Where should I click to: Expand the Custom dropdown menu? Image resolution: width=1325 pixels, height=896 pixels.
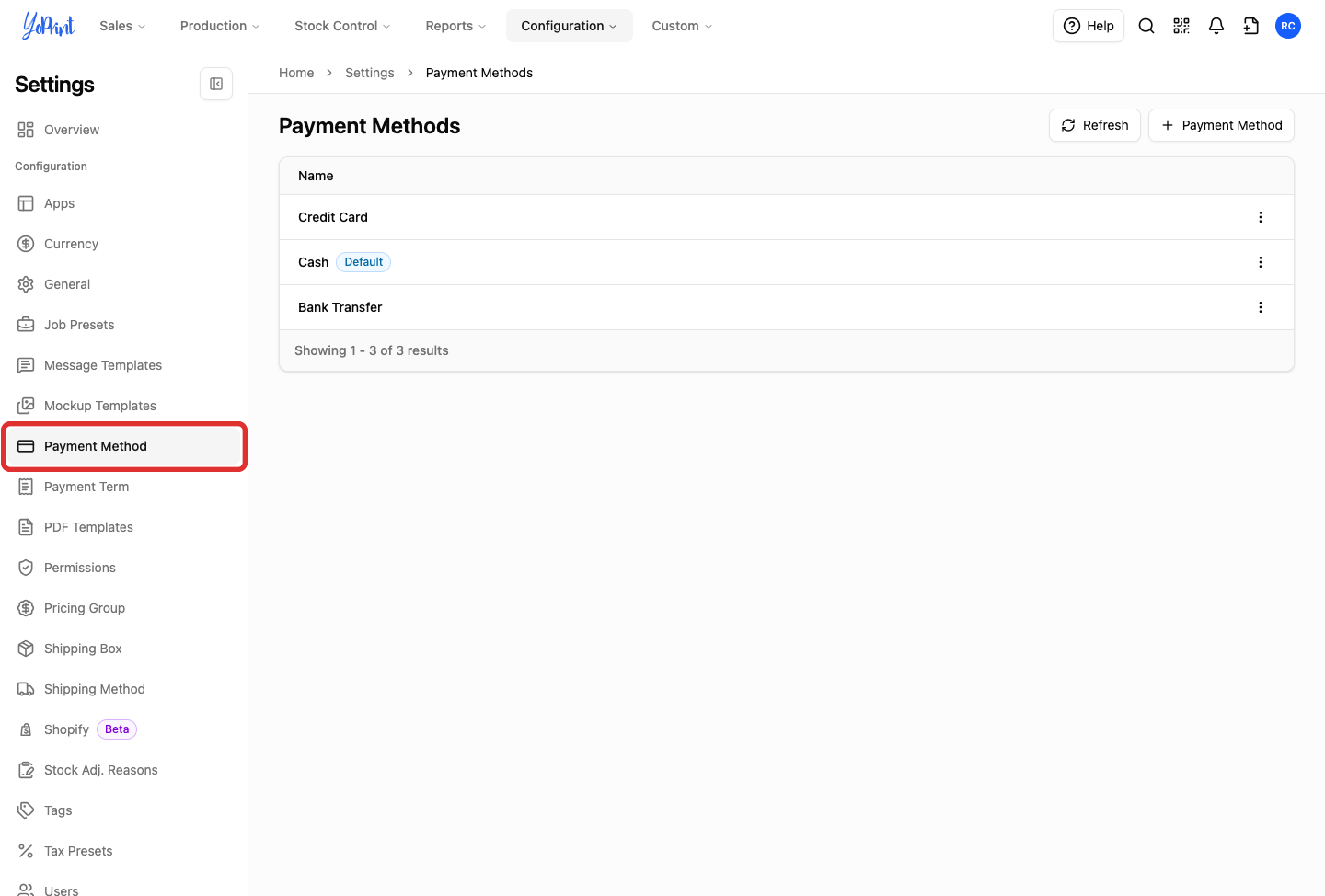tap(682, 26)
